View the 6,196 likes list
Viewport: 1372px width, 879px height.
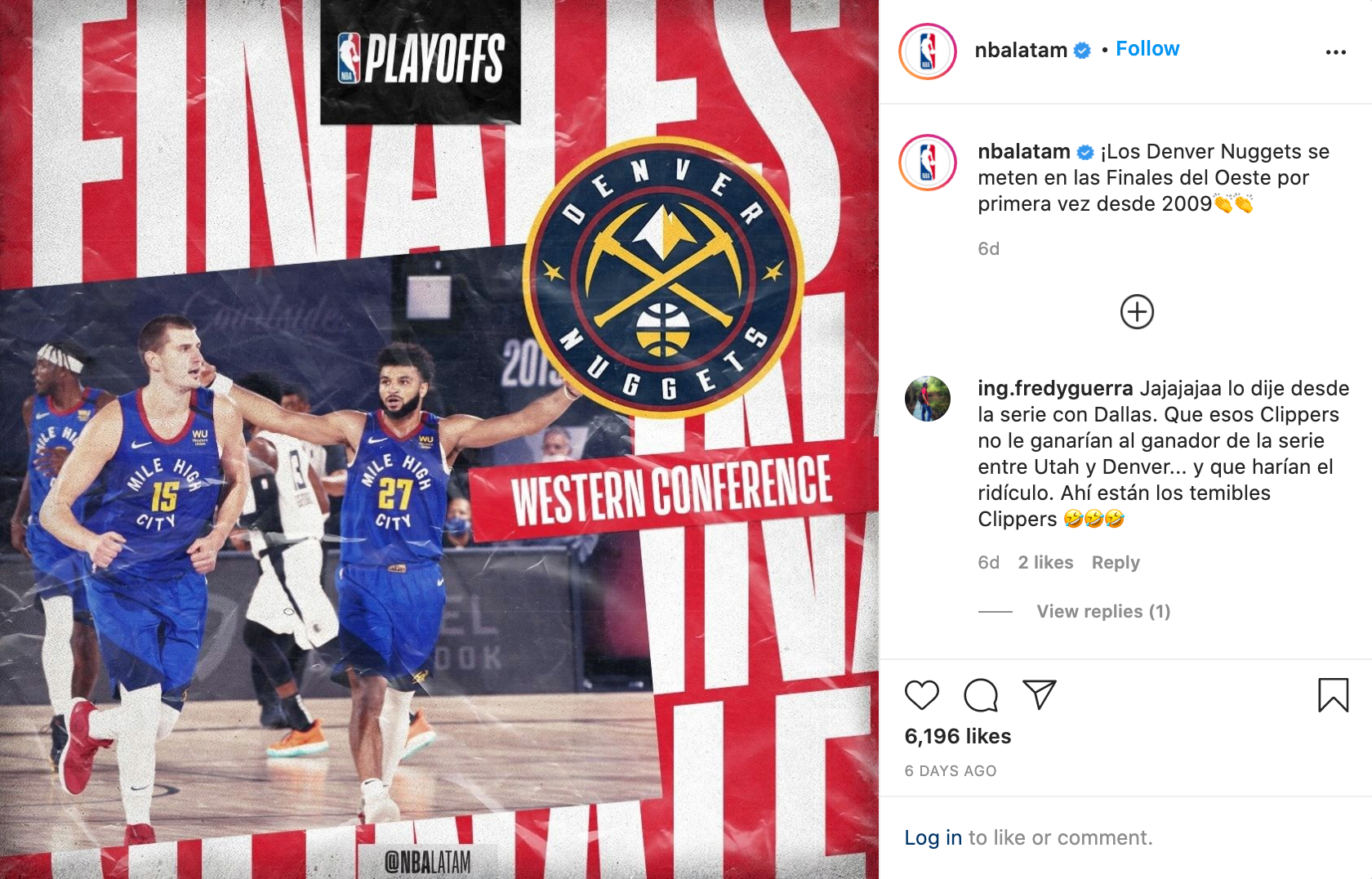click(958, 736)
